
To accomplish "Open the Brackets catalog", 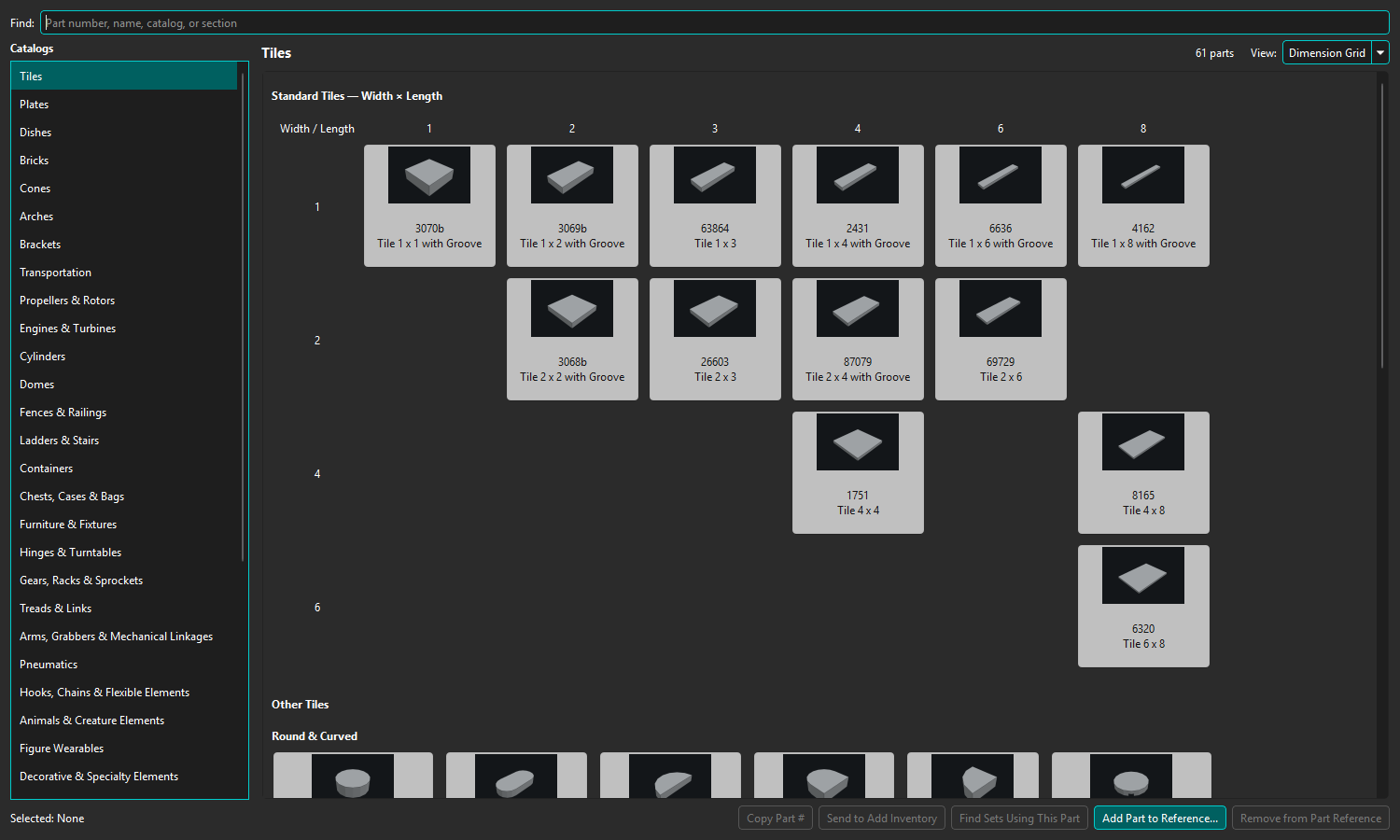I will 124,245.
